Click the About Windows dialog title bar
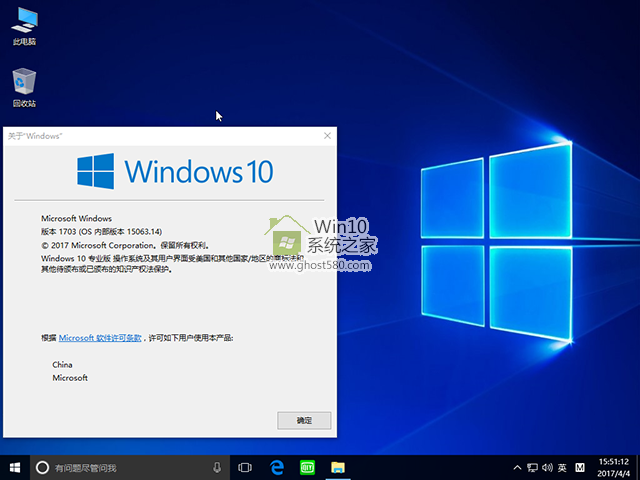Viewport: 640px width, 480px height. [x=160, y=135]
